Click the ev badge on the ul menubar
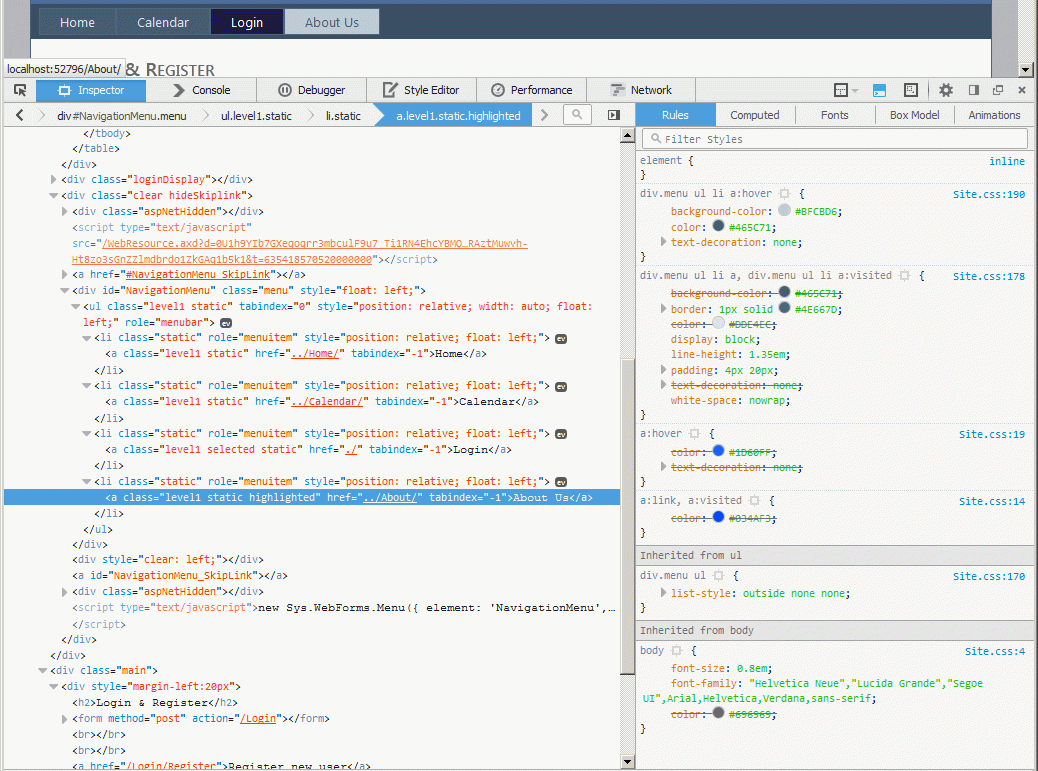This screenshot has width=1038, height=771. (226, 323)
